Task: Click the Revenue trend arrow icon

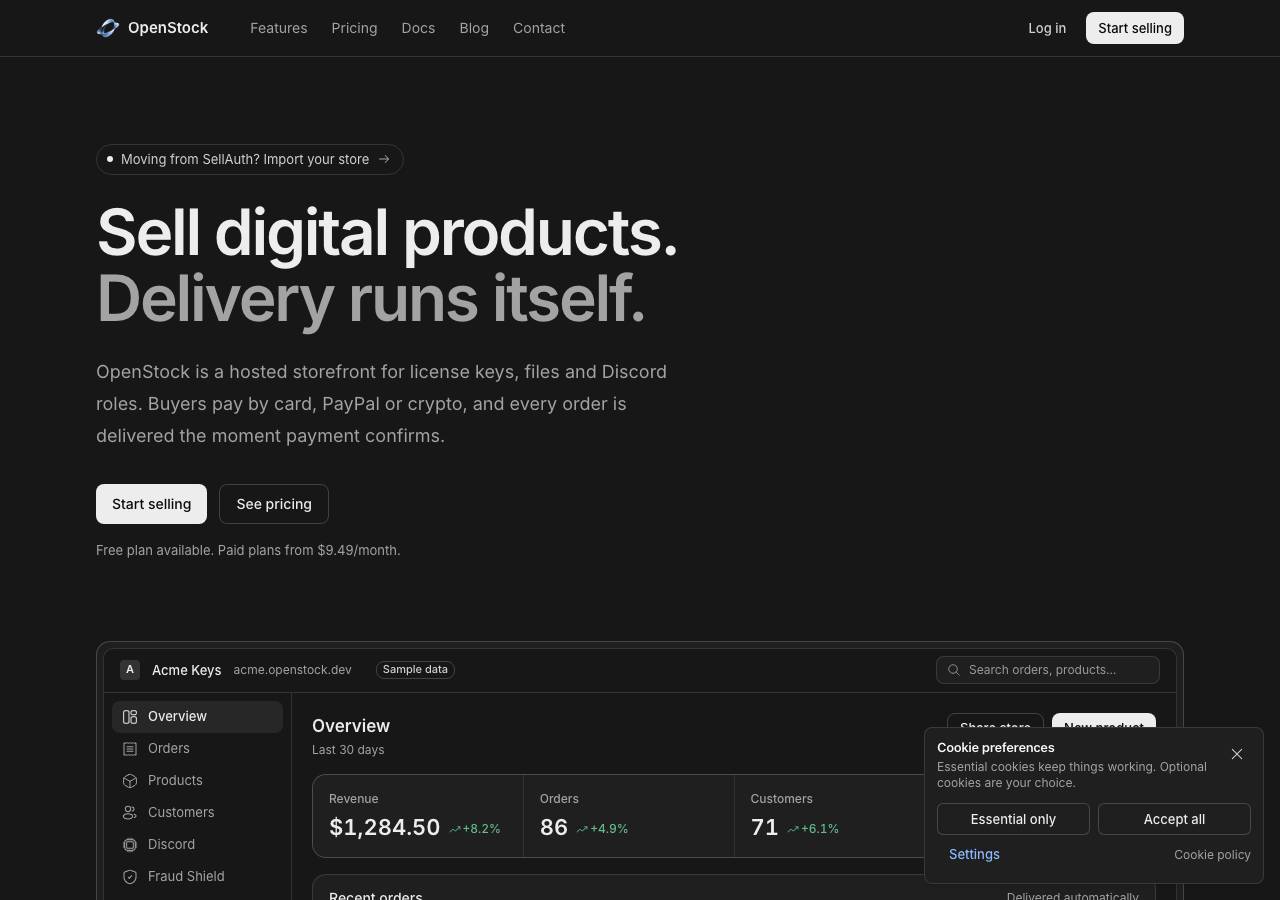Action: click(x=455, y=829)
